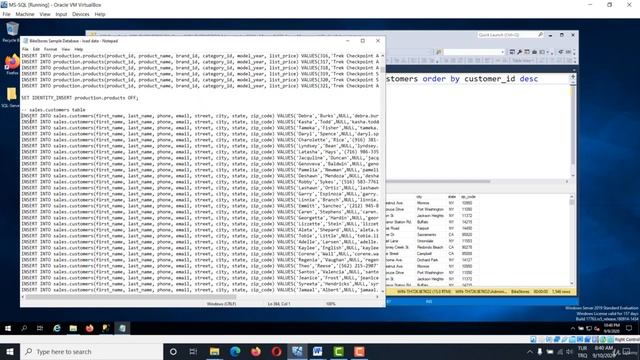Click 'customer_id' in the SSMS query
The image size is (640, 360).
[x=490, y=79]
